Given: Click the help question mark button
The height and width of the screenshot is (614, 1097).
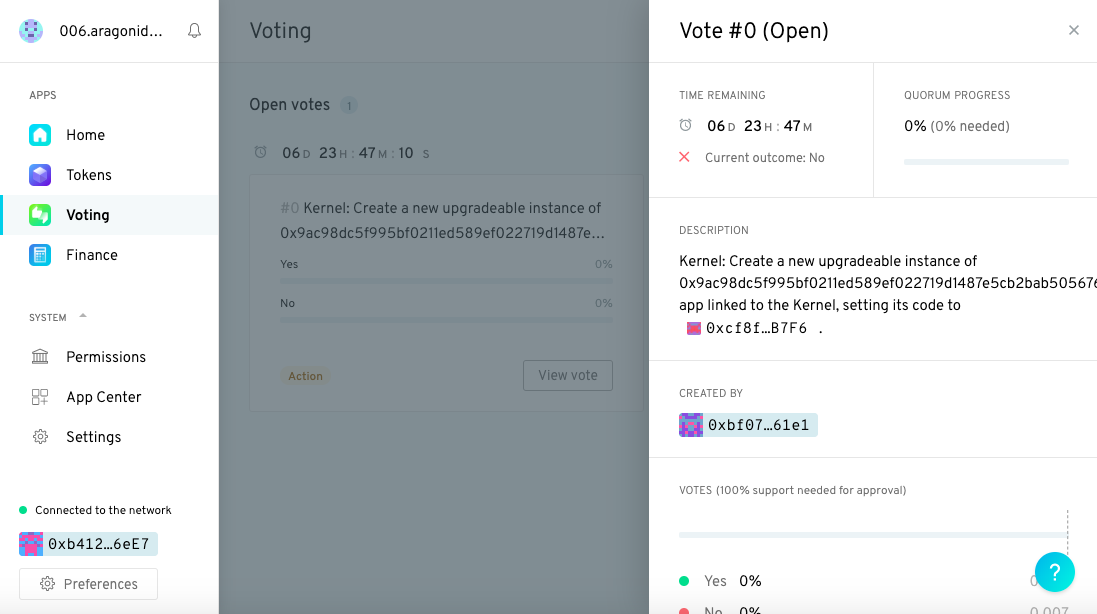Looking at the screenshot, I should [1054, 572].
